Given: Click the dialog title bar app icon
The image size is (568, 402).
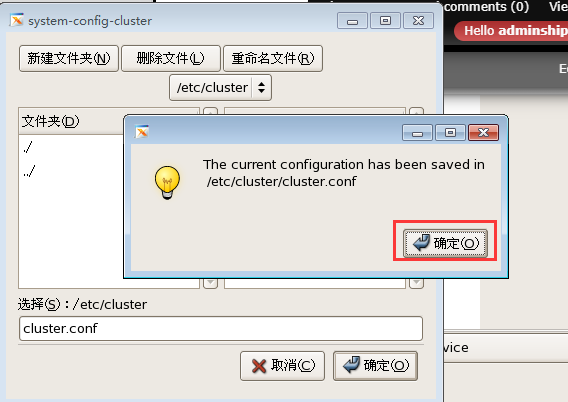Looking at the screenshot, I should [142, 132].
